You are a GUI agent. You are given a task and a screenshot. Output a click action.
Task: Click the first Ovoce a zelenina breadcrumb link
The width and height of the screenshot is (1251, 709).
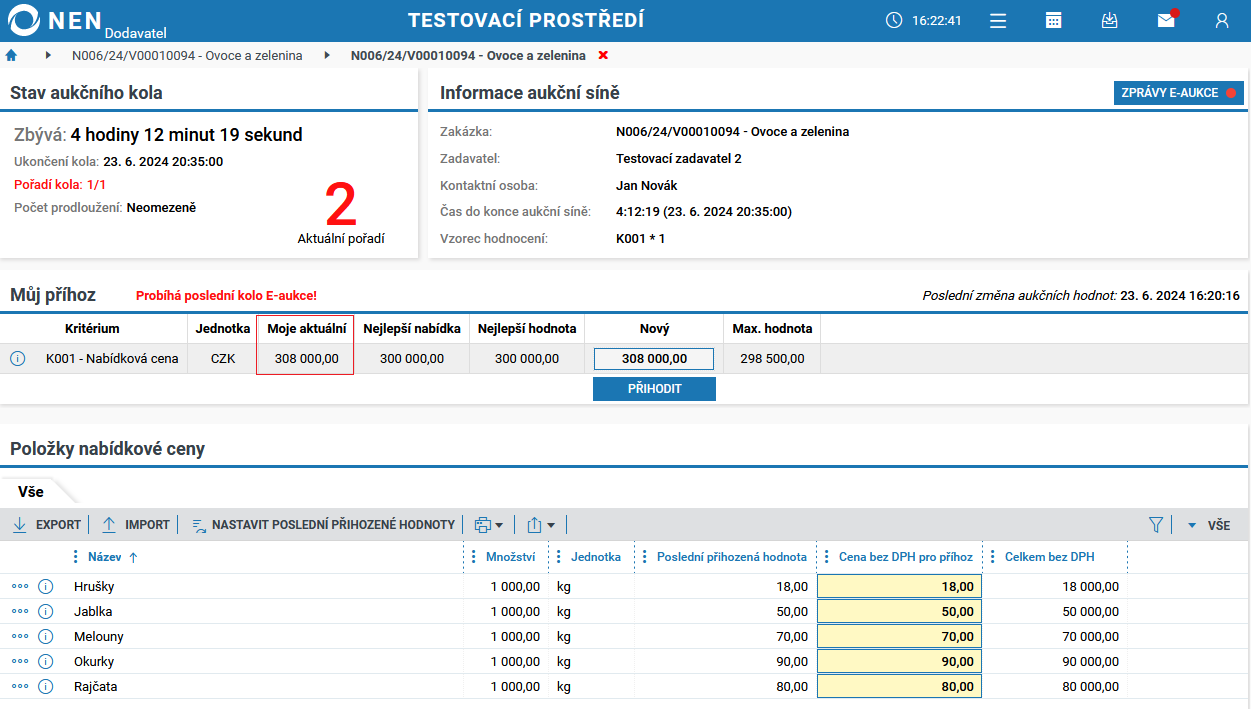tap(187, 55)
